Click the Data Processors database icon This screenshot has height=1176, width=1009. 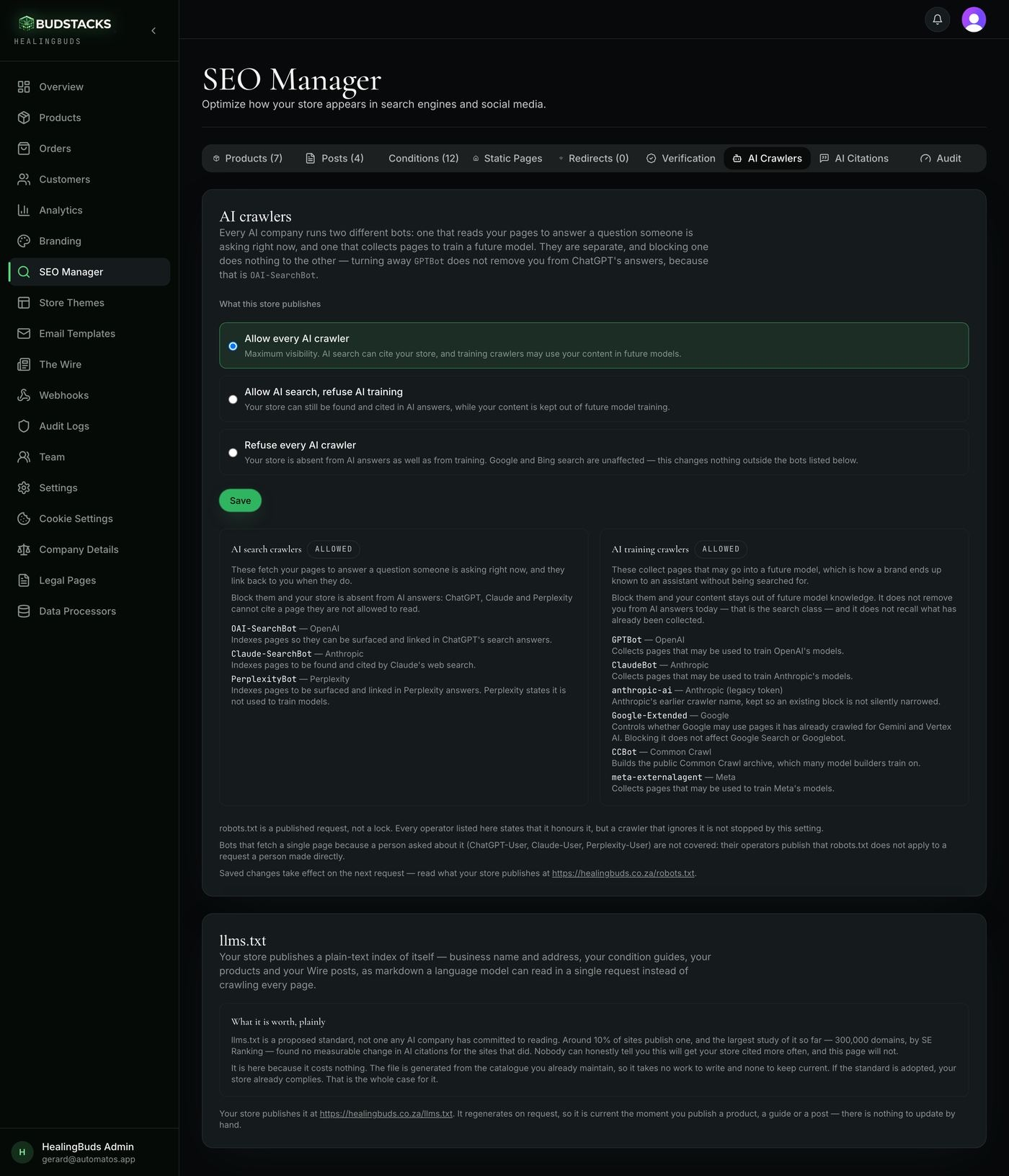click(x=24, y=611)
